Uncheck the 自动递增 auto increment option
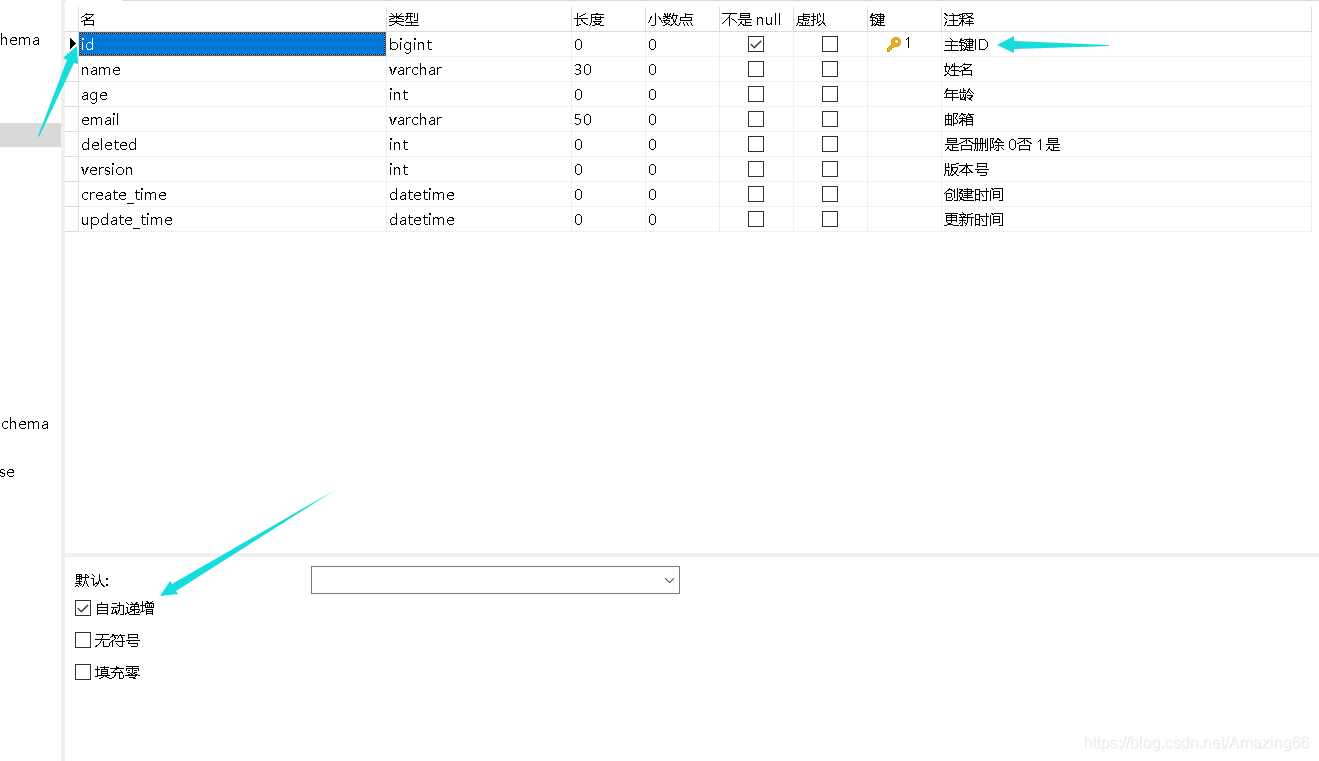This screenshot has width=1319, height=761. coord(83,608)
